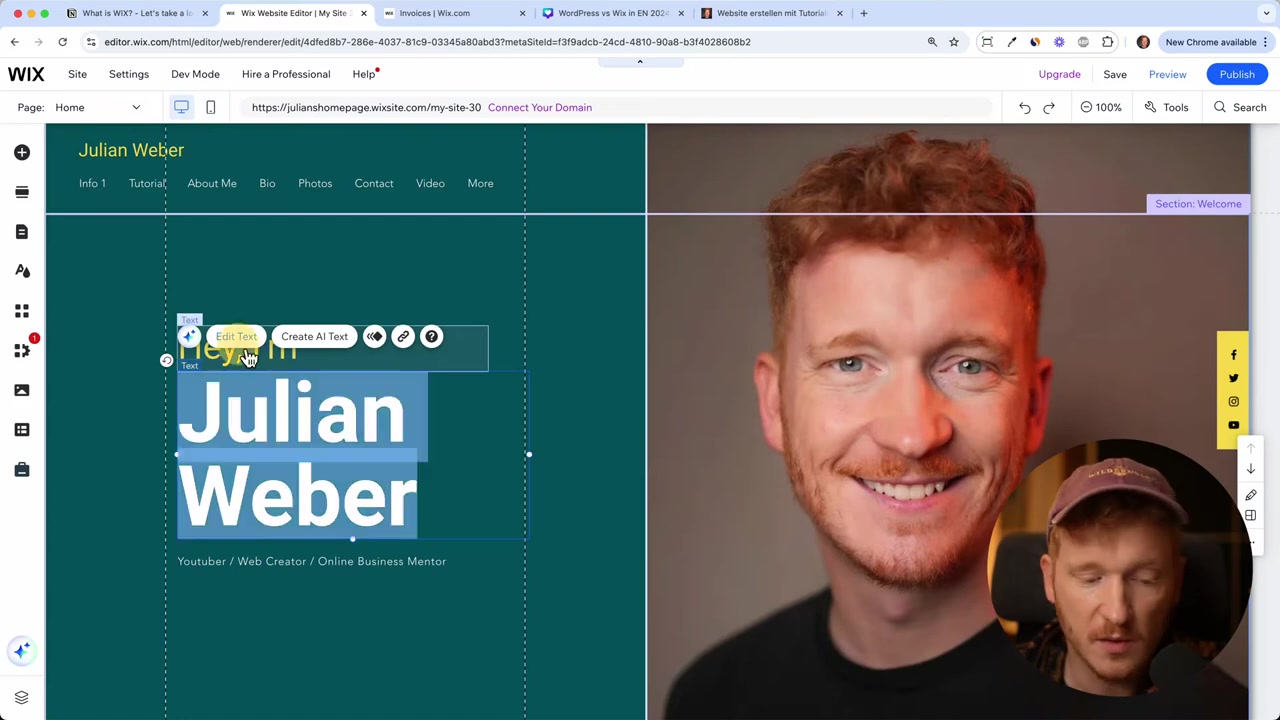The height and width of the screenshot is (720, 1280).
Task: Open the AI assistant sparkle icon bottom-left
Action: click(x=22, y=651)
